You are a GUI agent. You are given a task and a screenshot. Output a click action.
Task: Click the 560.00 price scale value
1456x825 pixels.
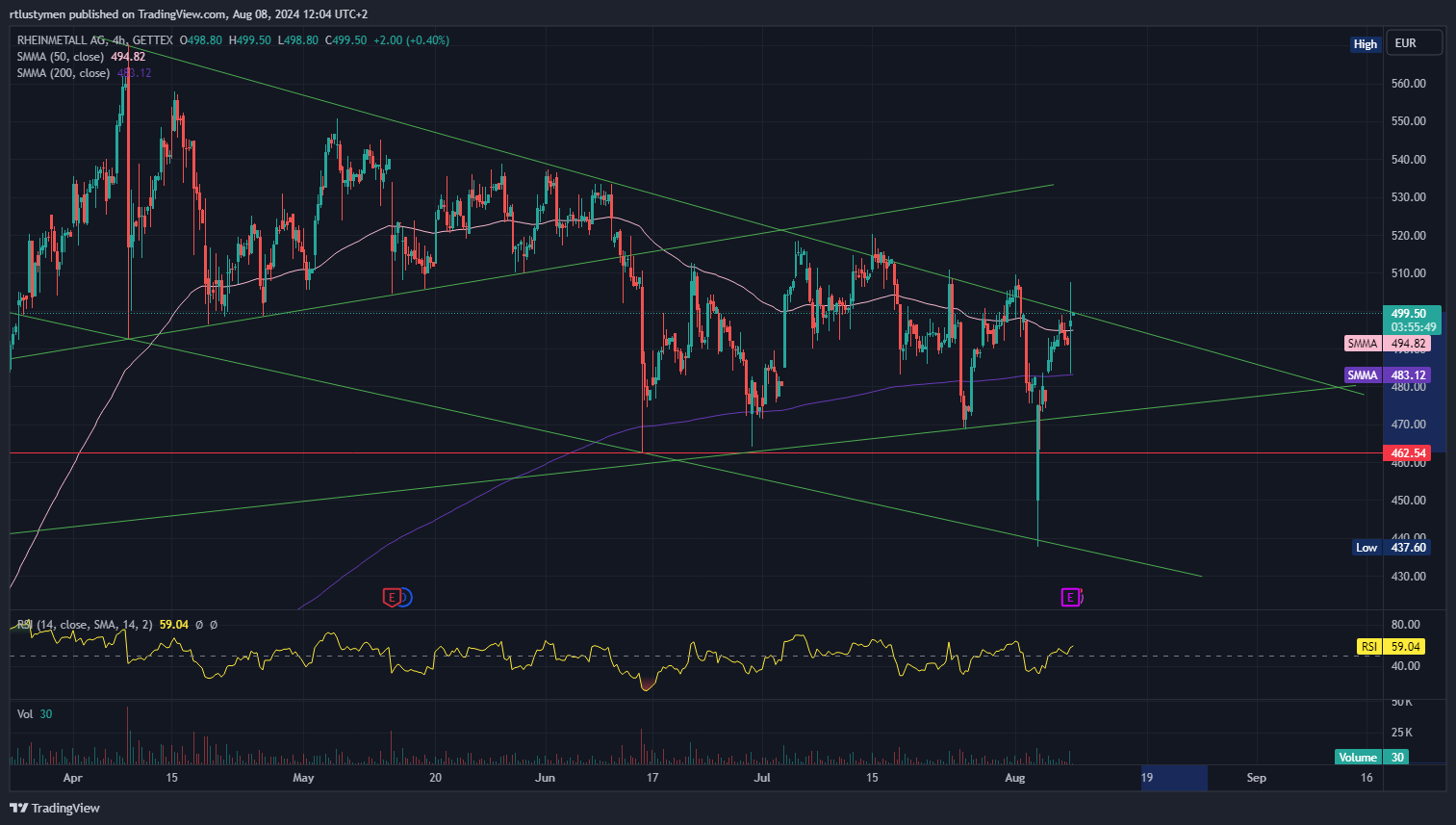[1409, 84]
